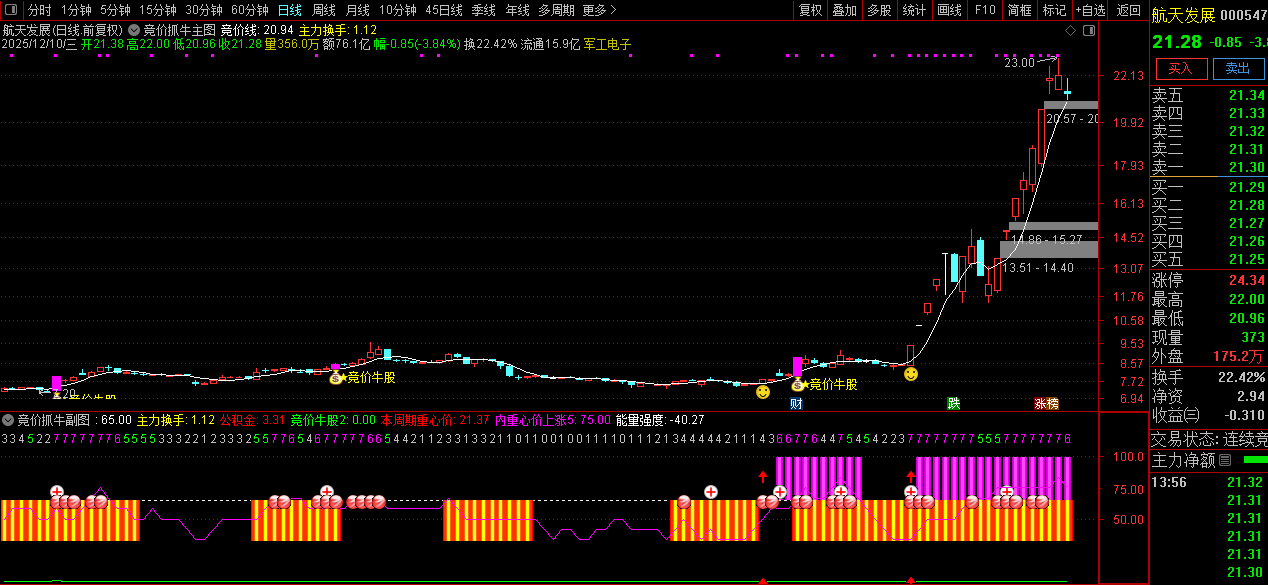Click the 主力净额 green bar indicator
The height and width of the screenshot is (585, 1268).
[1254, 460]
